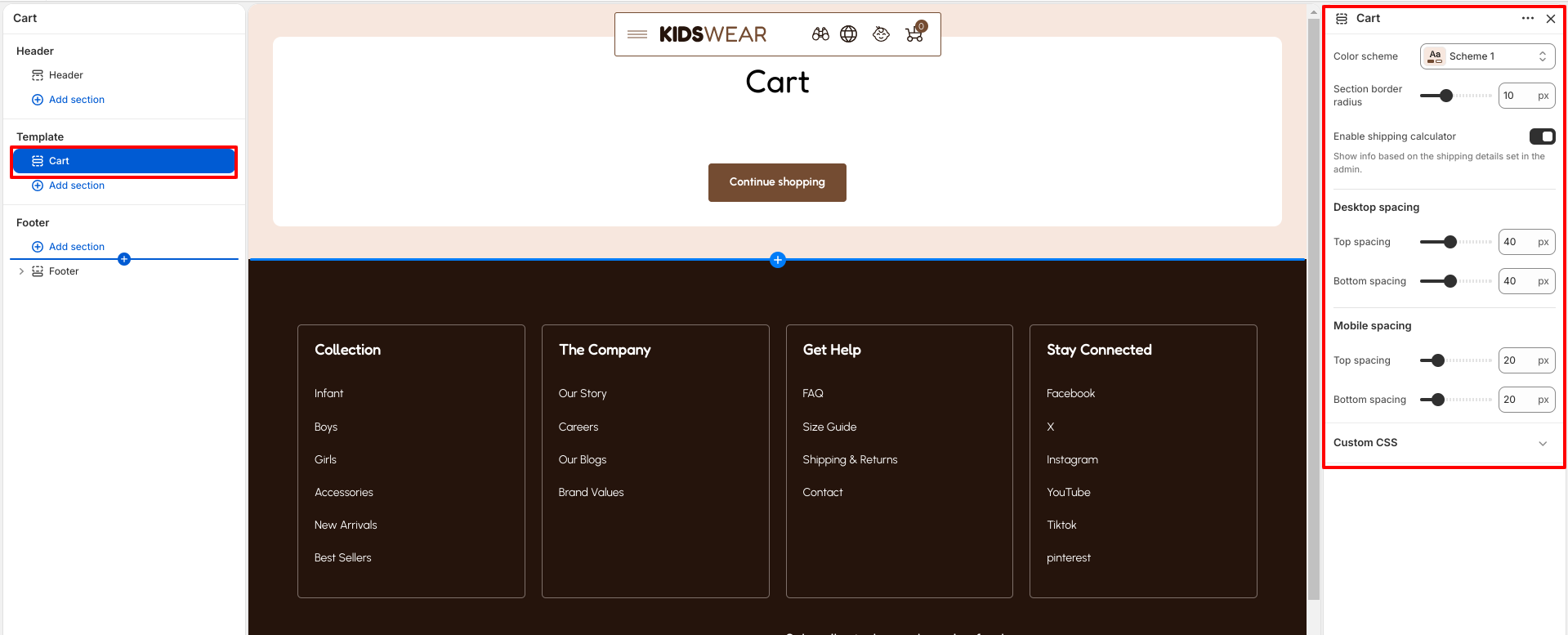Click the account face icon
This screenshot has width=1568, height=635.
(881, 34)
